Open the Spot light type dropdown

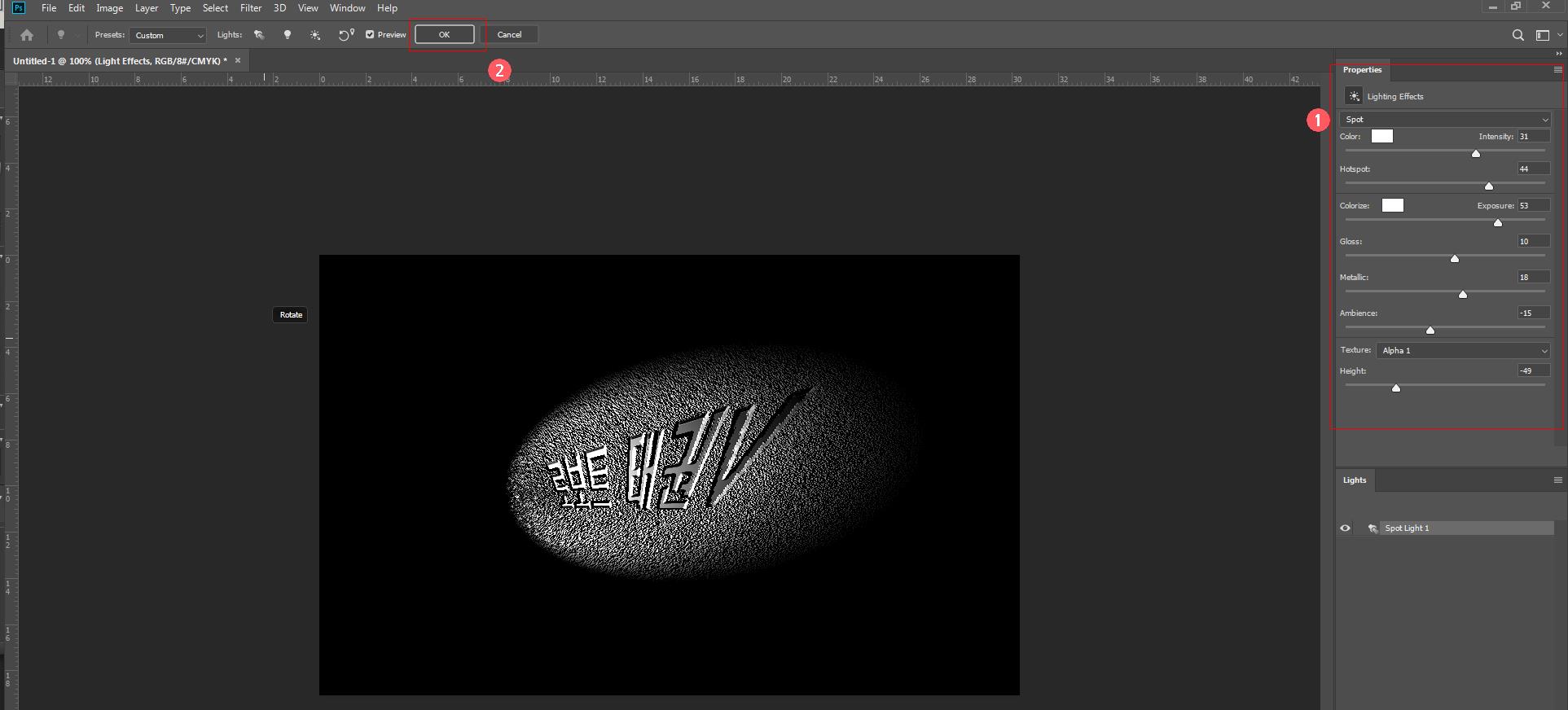point(1445,119)
